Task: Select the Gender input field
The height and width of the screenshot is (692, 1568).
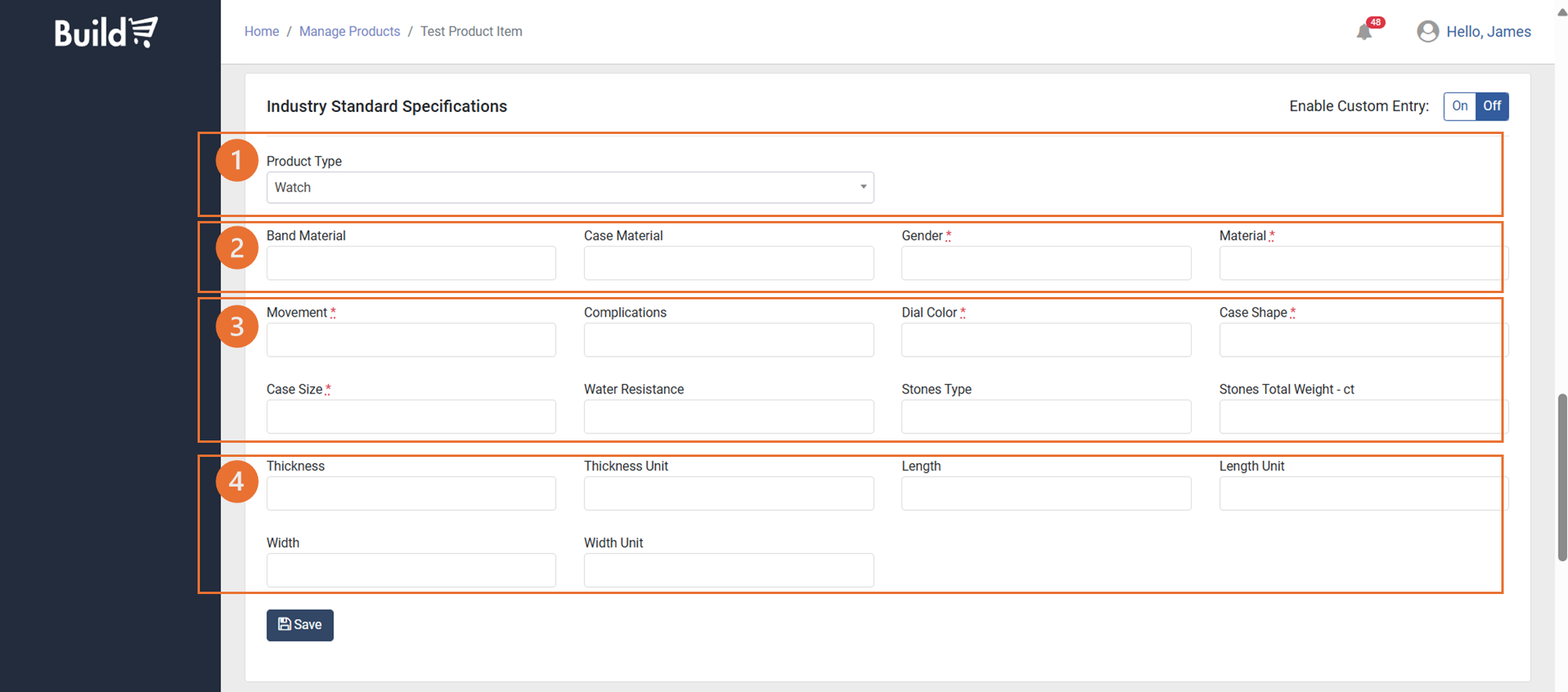Action: (1046, 263)
